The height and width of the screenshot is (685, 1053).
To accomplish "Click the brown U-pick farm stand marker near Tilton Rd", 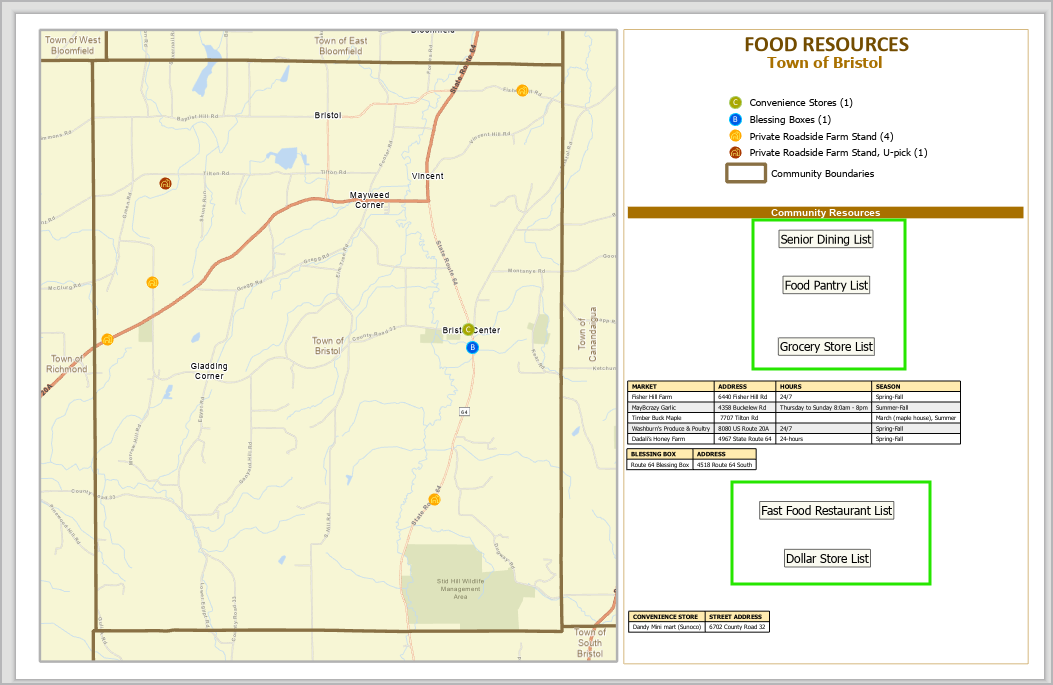I will click(x=165, y=183).
